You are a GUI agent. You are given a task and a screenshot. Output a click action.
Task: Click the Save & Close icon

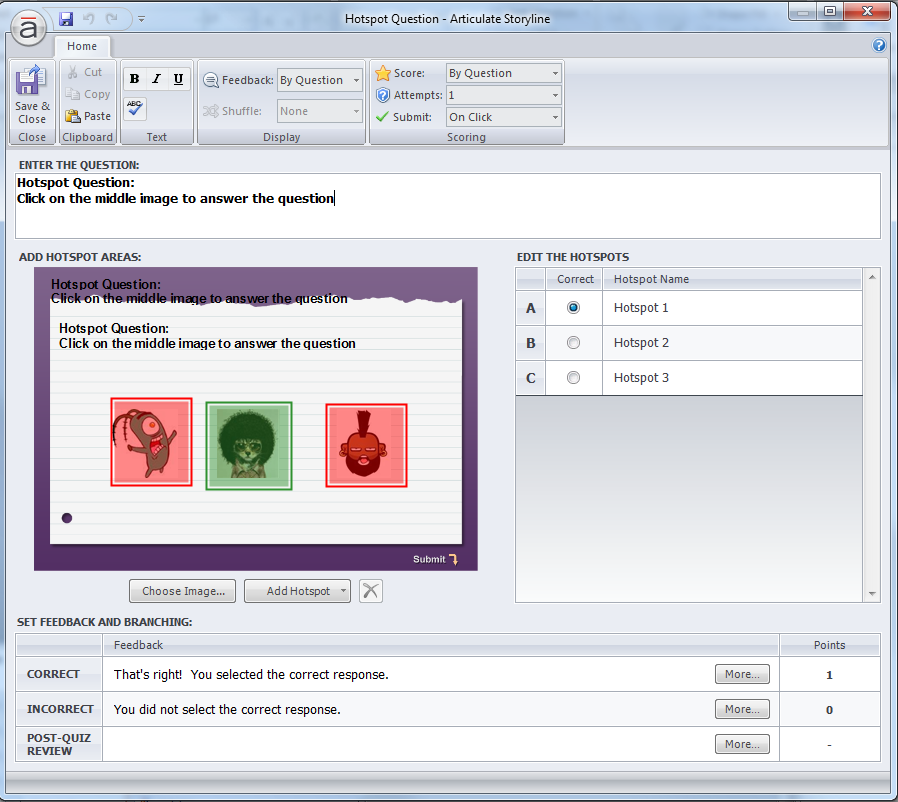[x=31, y=80]
